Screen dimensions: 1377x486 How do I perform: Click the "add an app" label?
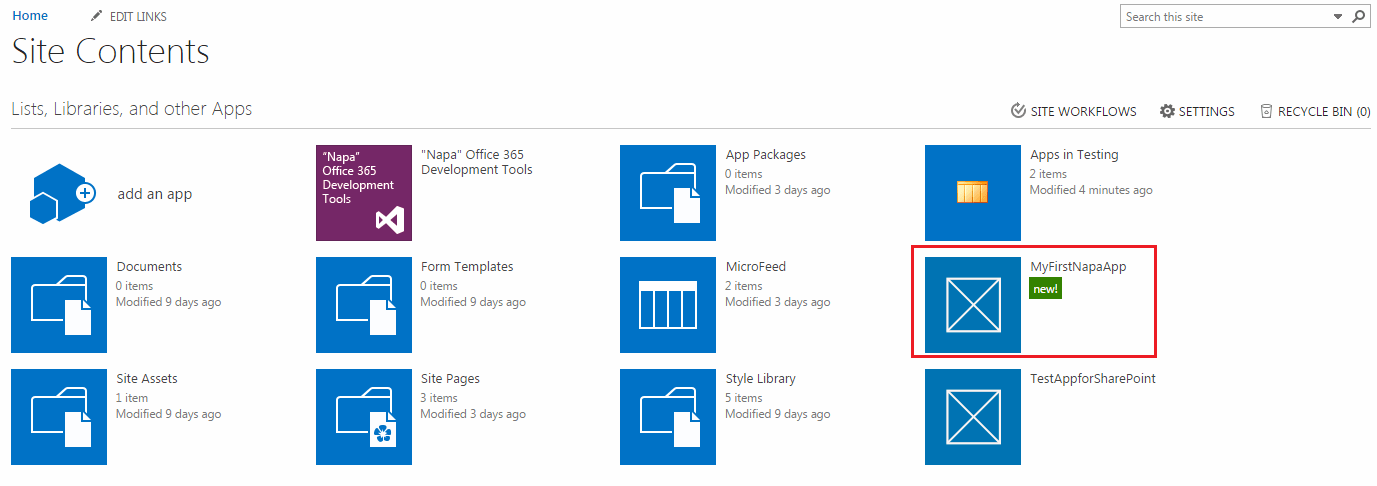[x=155, y=194]
